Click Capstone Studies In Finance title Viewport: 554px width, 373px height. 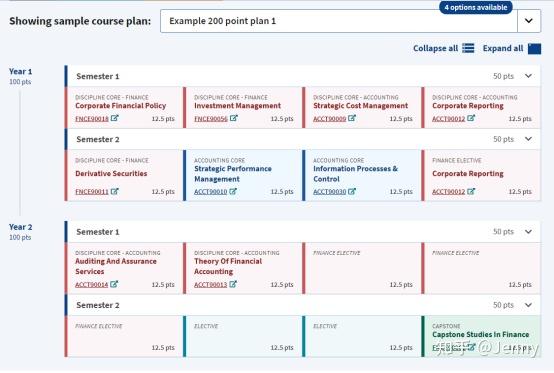coord(481,334)
